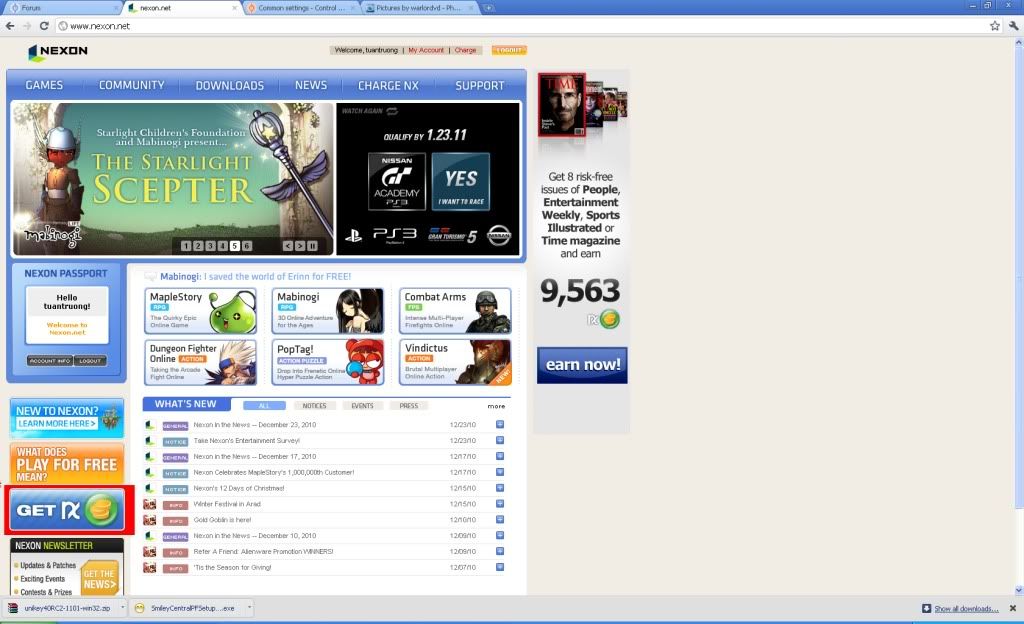Select the PRESS tab in What's New
Screen dimensions: 1024x624
[x=409, y=406]
